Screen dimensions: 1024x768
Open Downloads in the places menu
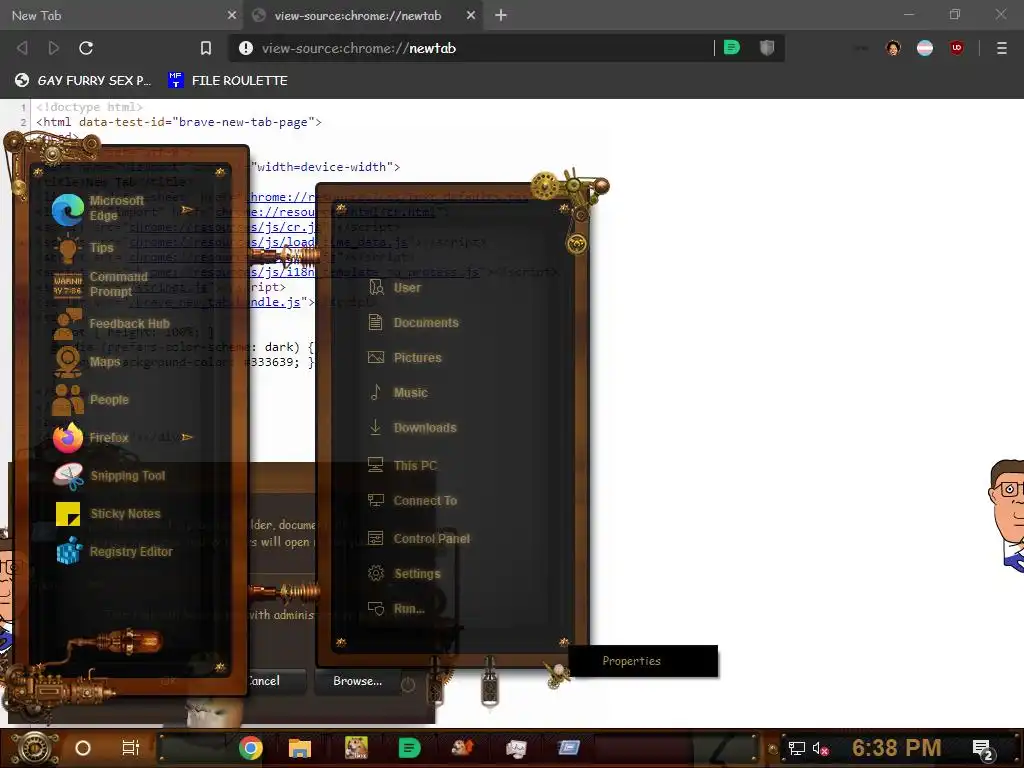point(412,428)
